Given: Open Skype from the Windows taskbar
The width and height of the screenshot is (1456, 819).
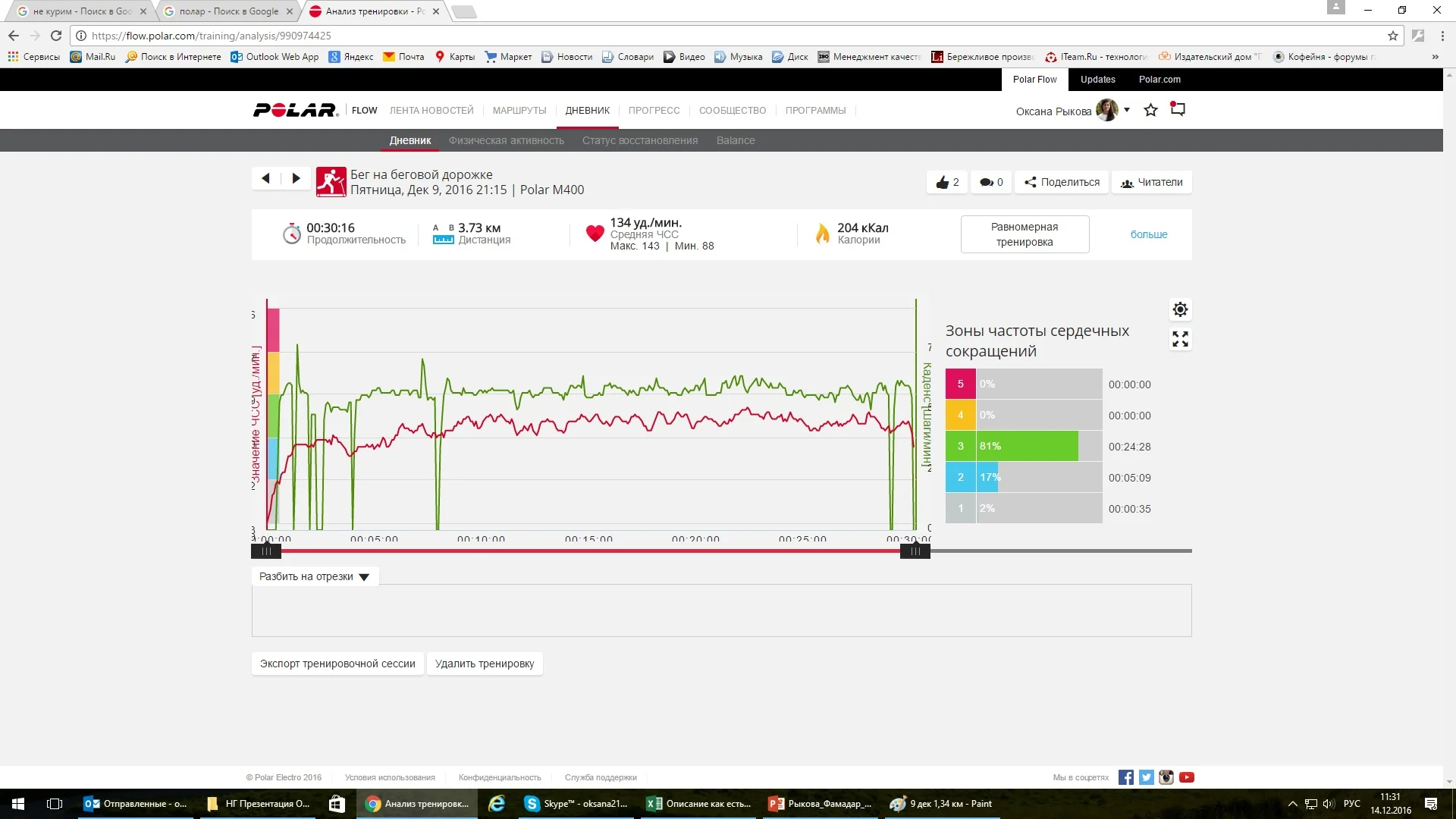Looking at the screenshot, I should coord(576,804).
